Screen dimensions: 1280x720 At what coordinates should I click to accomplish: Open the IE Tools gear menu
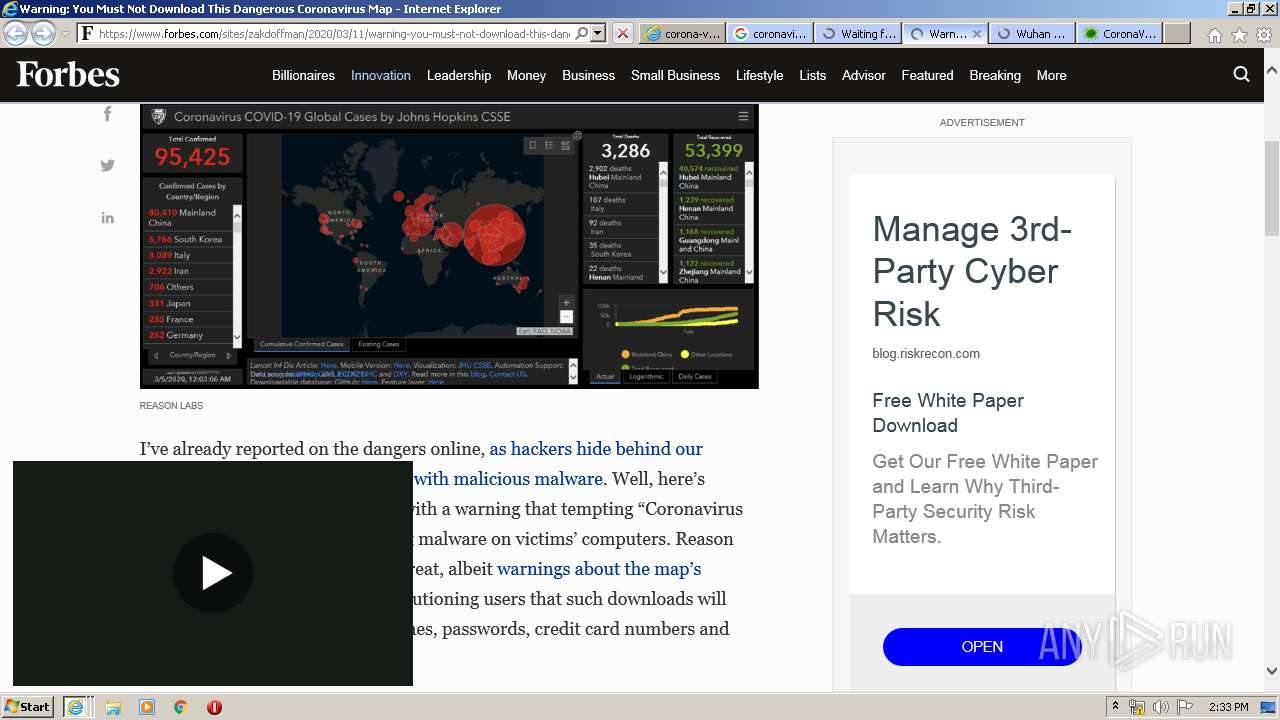(1264, 34)
